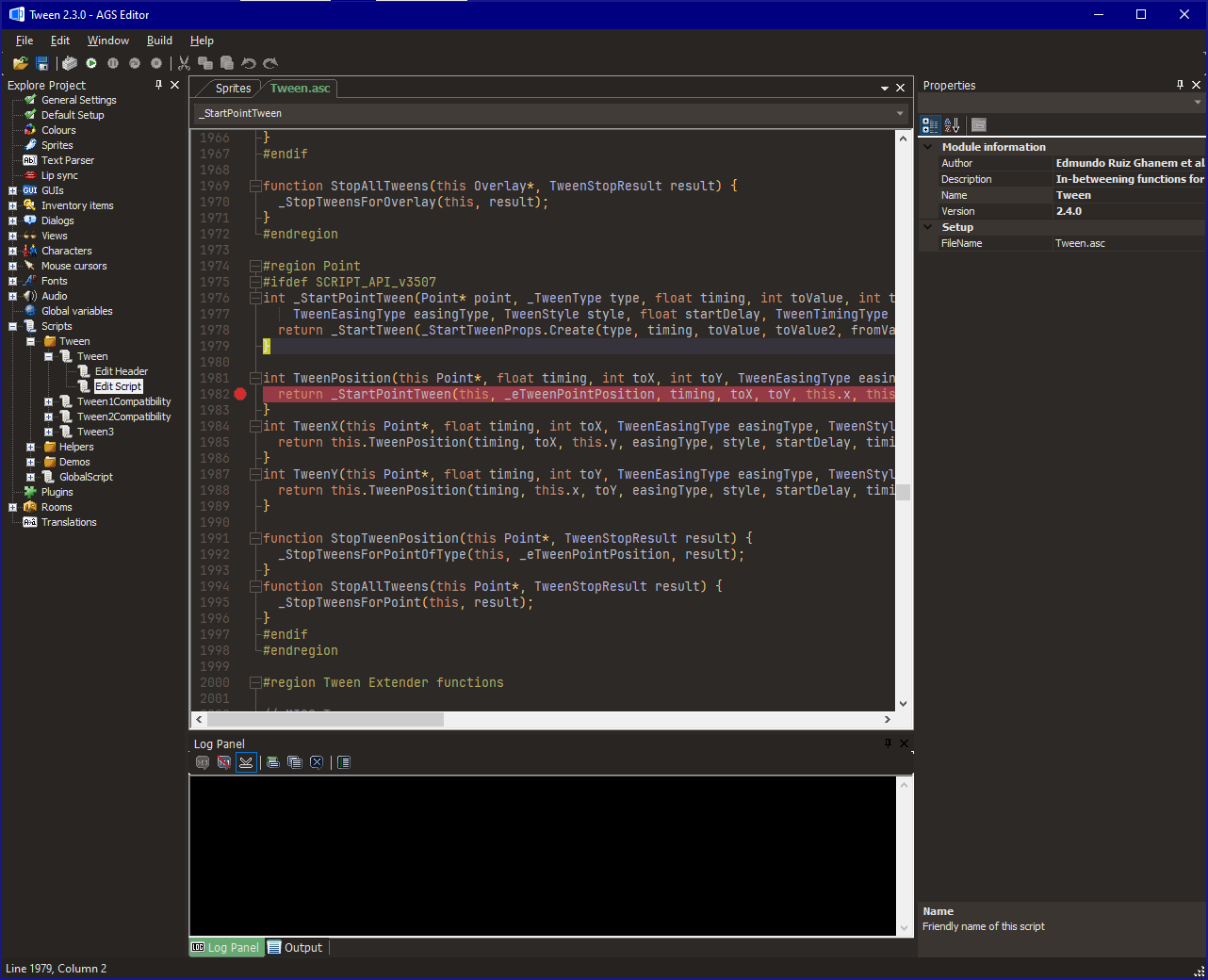The width and height of the screenshot is (1208, 980).
Task: Open the Help menu
Action: 202,41
